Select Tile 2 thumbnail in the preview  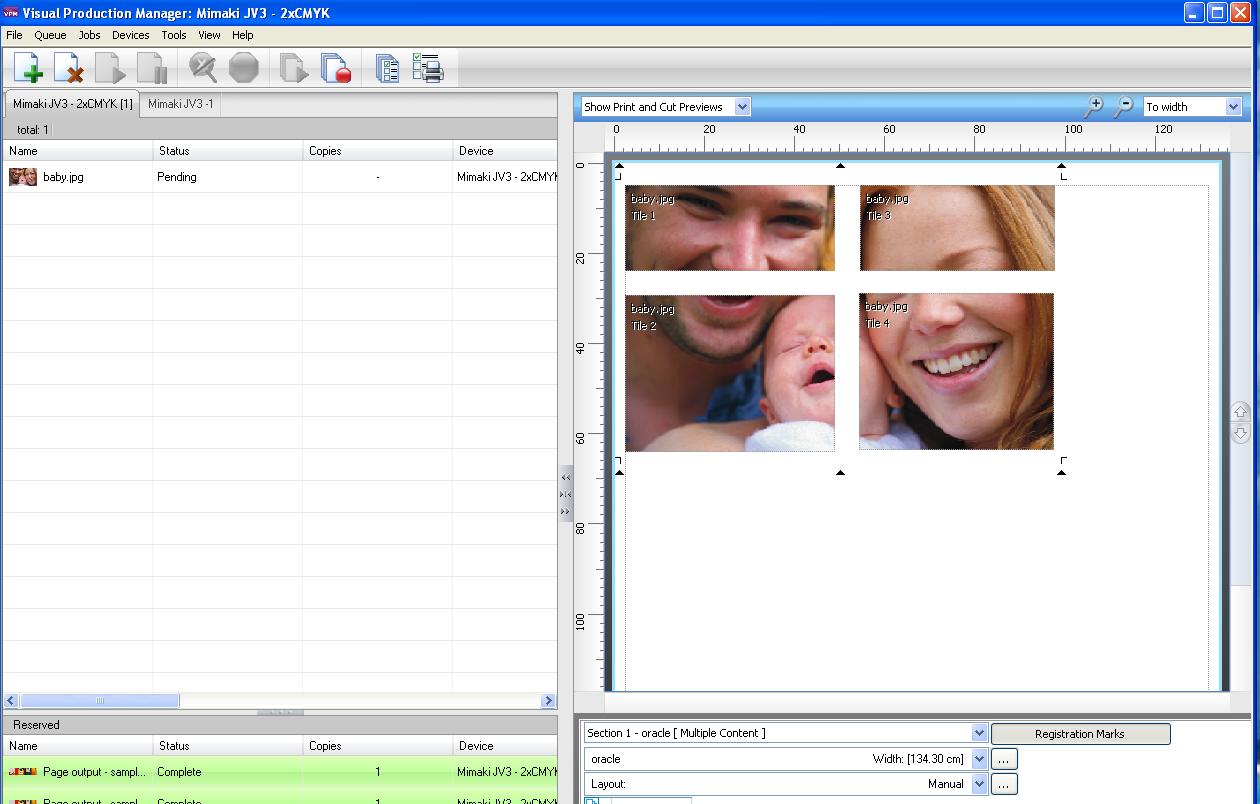point(730,373)
